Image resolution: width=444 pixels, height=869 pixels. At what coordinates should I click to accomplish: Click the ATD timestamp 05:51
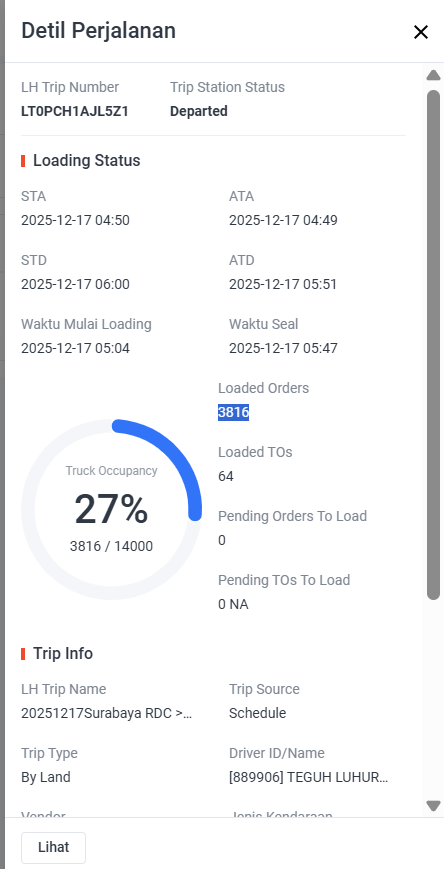(x=283, y=285)
